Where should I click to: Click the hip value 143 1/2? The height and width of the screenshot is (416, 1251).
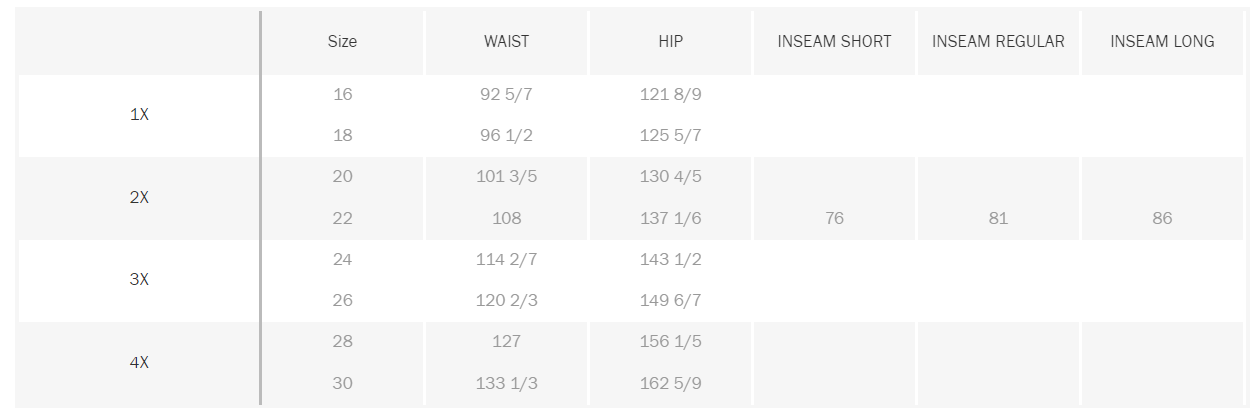click(x=670, y=259)
